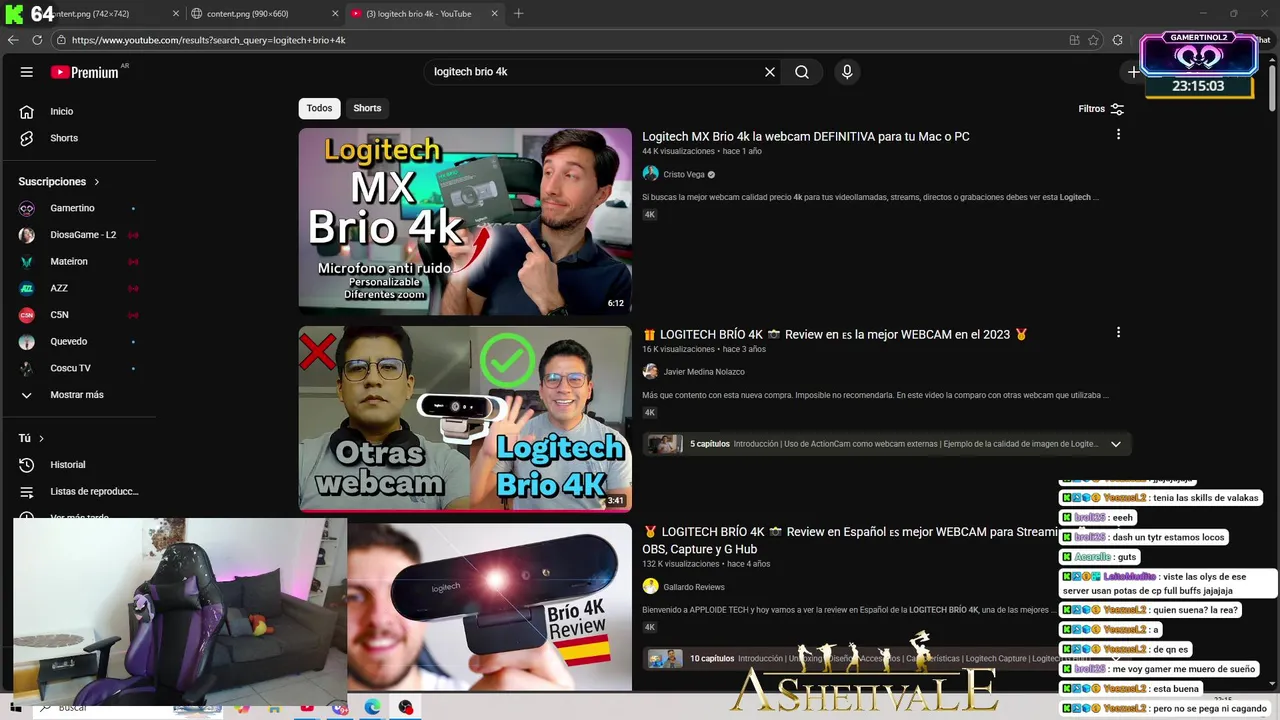Open title LOGITECH BRÍO 4K Review mejor WEBCAM 2023
This screenshot has width=1280, height=720.
[835, 334]
